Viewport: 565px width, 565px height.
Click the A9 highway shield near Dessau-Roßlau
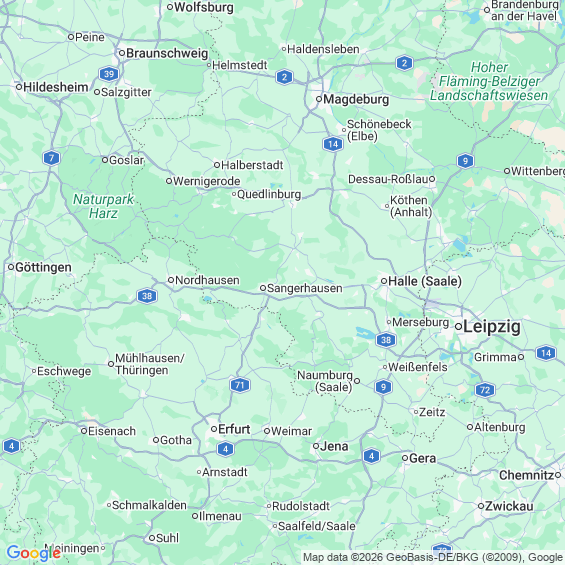coord(465,161)
